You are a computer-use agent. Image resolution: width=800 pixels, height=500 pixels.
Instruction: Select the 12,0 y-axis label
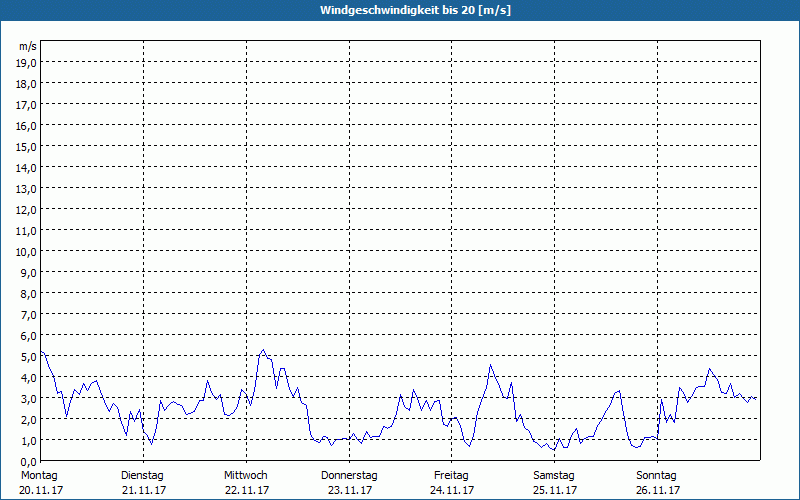(x=27, y=210)
